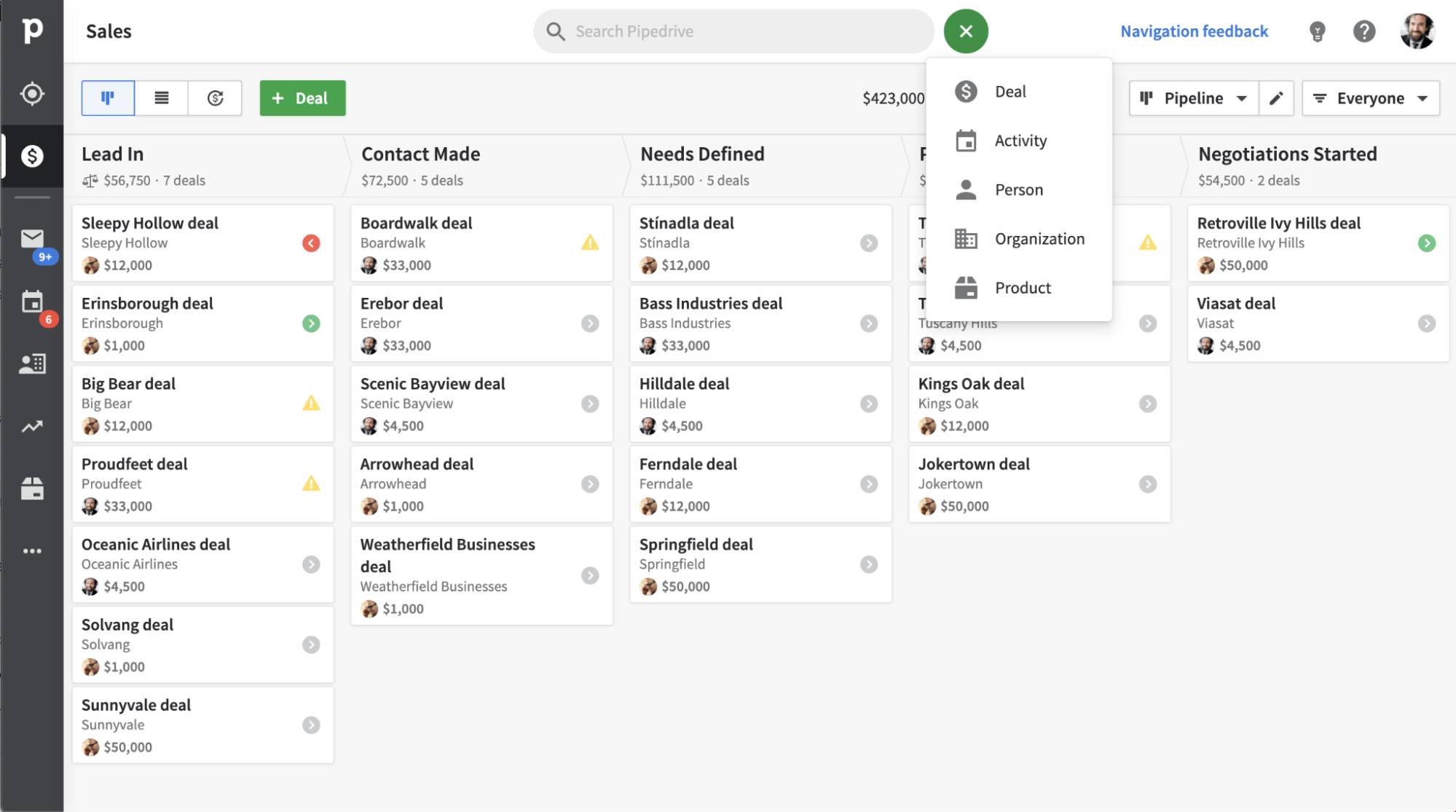Toggle the leads sidebar icon
The image size is (1456, 812).
click(x=31, y=93)
